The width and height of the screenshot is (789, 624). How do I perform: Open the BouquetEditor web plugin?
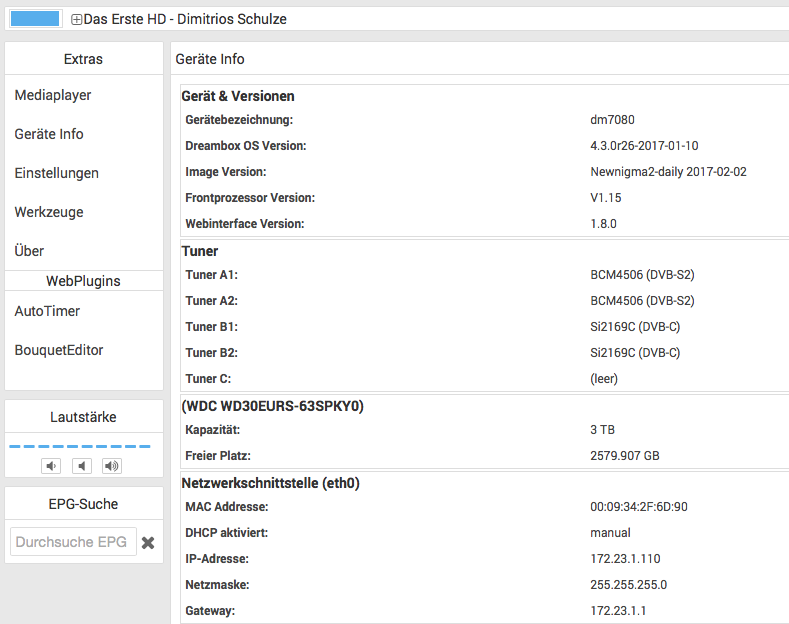click(x=58, y=350)
